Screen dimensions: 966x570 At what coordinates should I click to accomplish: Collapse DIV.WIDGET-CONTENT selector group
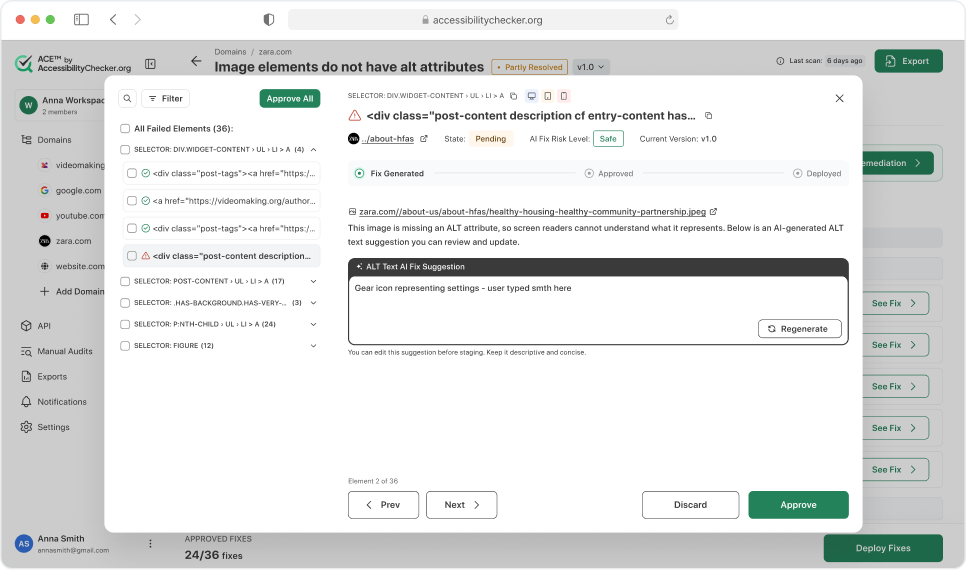314,150
